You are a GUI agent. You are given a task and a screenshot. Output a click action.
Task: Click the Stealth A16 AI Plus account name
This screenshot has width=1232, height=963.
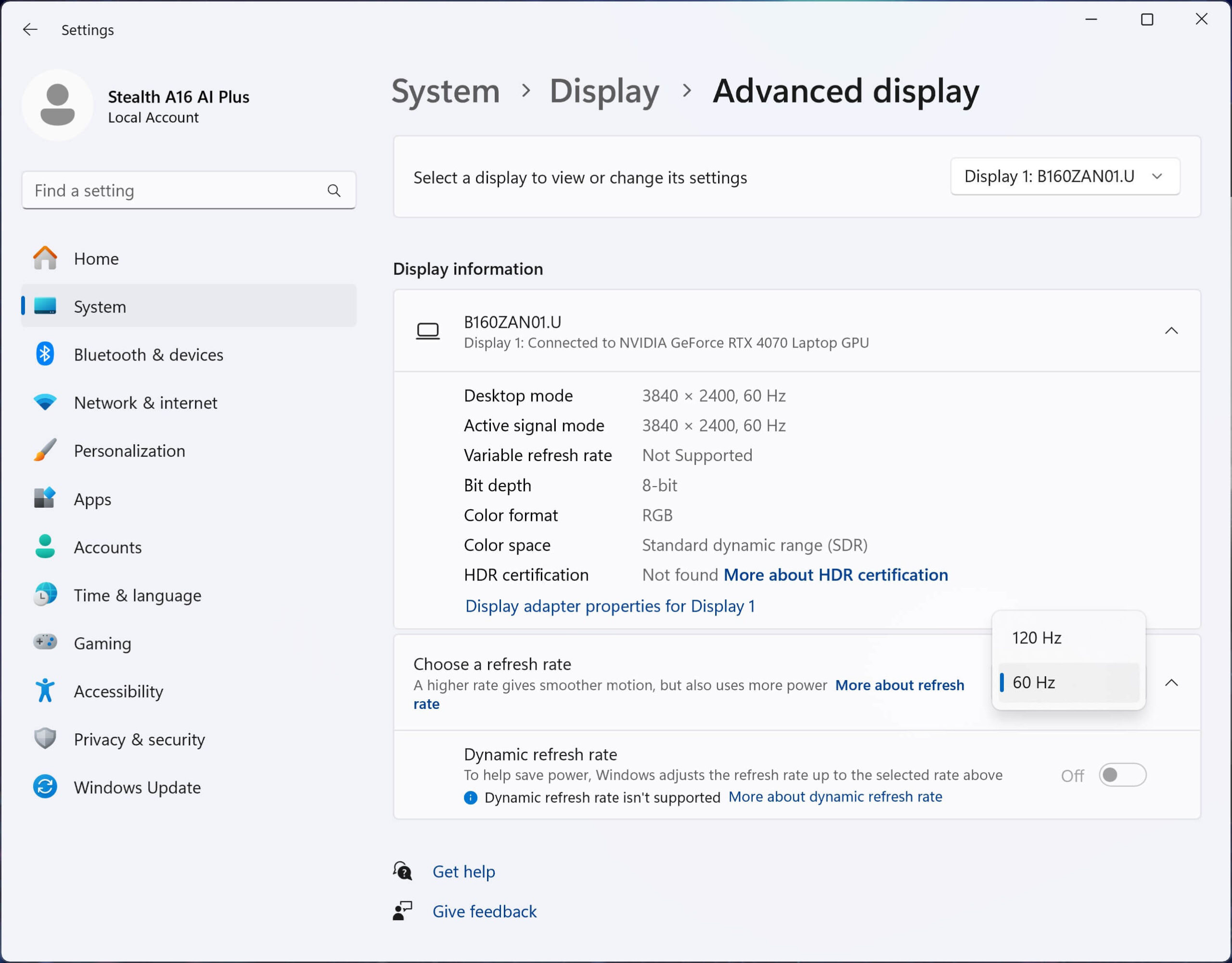[178, 96]
